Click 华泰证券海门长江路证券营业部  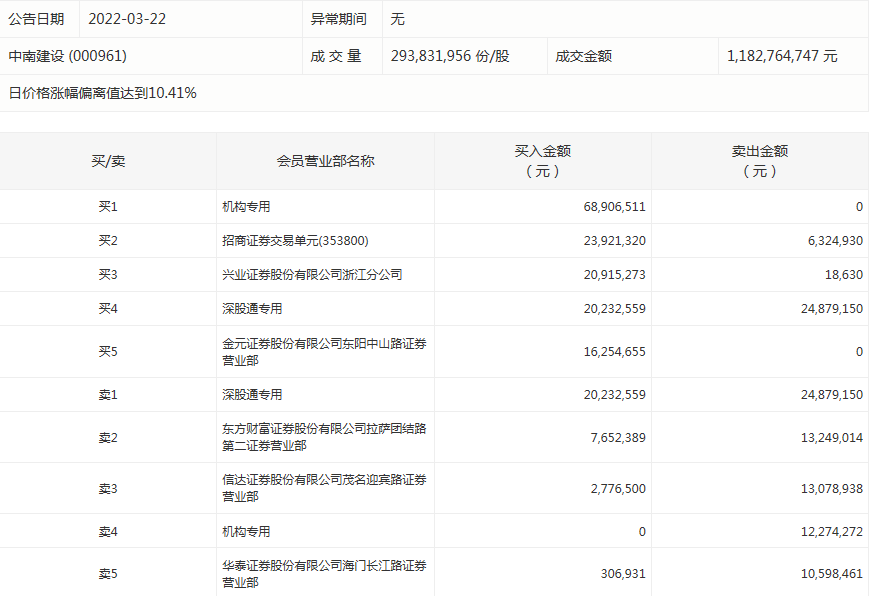coord(325,574)
